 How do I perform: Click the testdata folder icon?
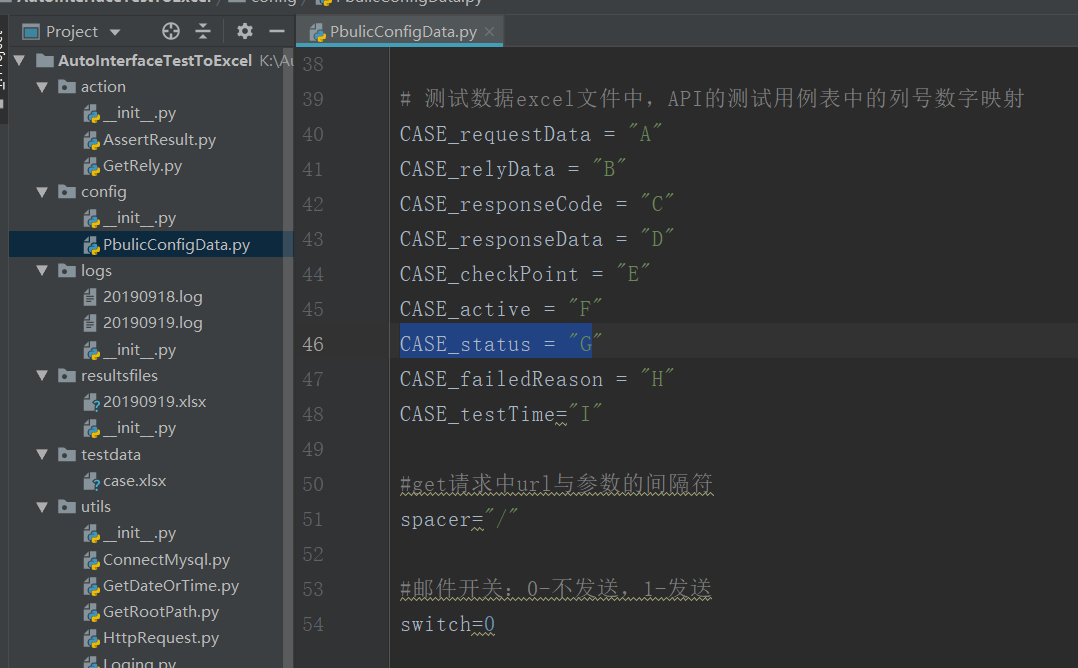point(67,455)
